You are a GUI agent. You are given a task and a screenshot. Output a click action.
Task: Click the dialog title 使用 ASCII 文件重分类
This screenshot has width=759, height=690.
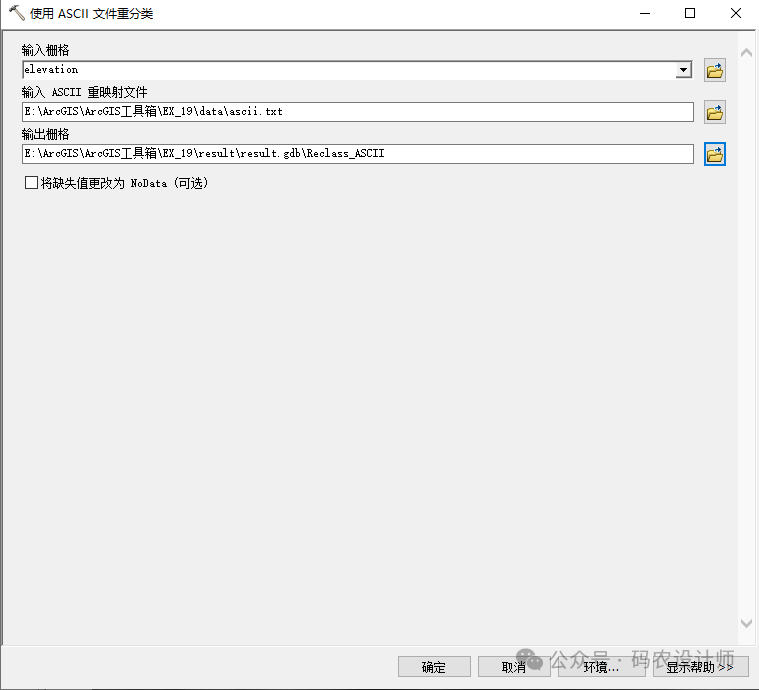click(x=92, y=14)
